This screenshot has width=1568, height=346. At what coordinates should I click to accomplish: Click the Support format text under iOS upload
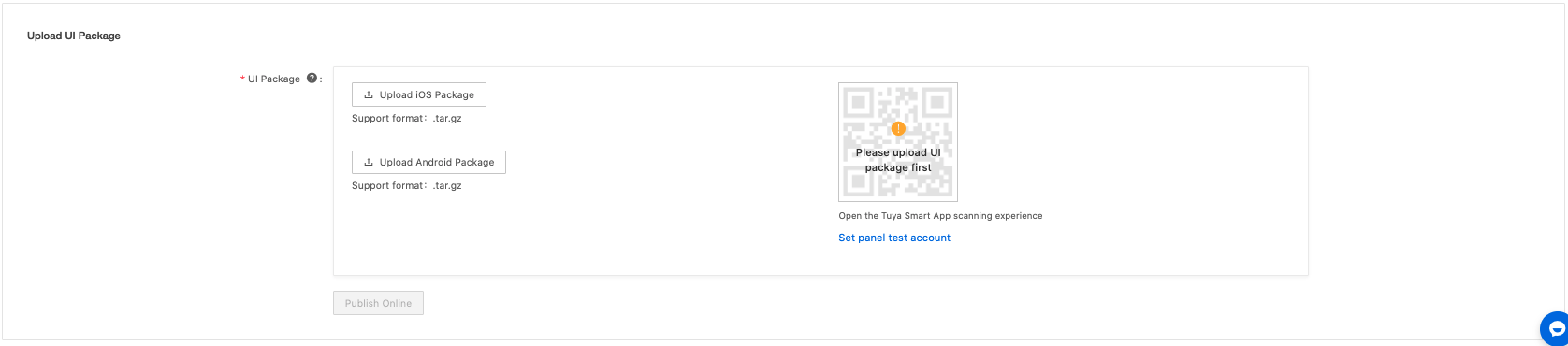tap(407, 119)
